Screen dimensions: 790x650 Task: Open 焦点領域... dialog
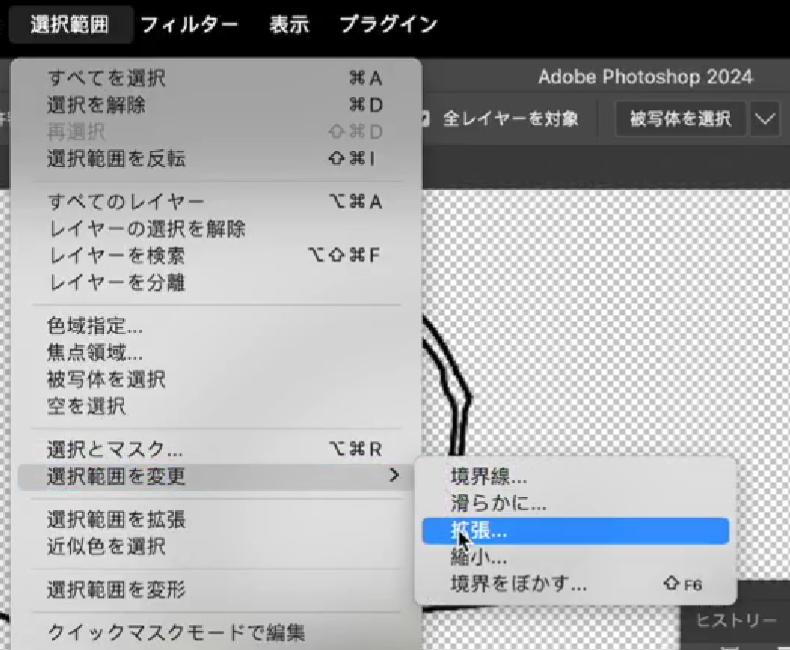[217, 352]
